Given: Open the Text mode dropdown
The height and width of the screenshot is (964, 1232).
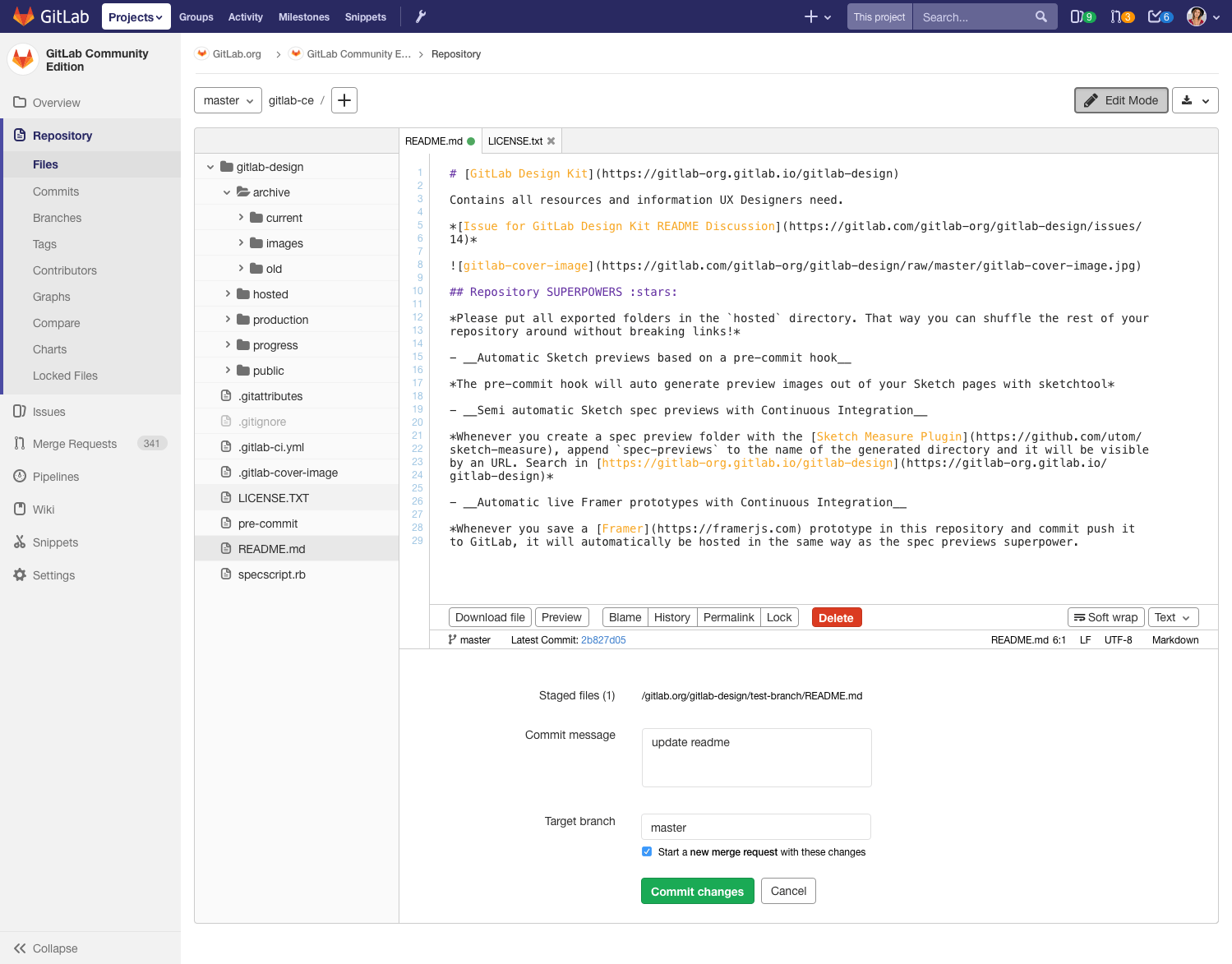Looking at the screenshot, I should coord(1173,617).
